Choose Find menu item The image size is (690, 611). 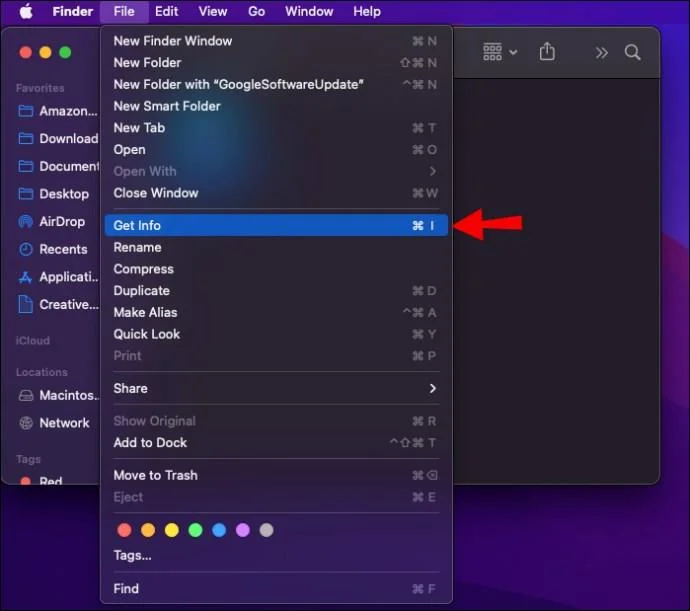[276, 589]
